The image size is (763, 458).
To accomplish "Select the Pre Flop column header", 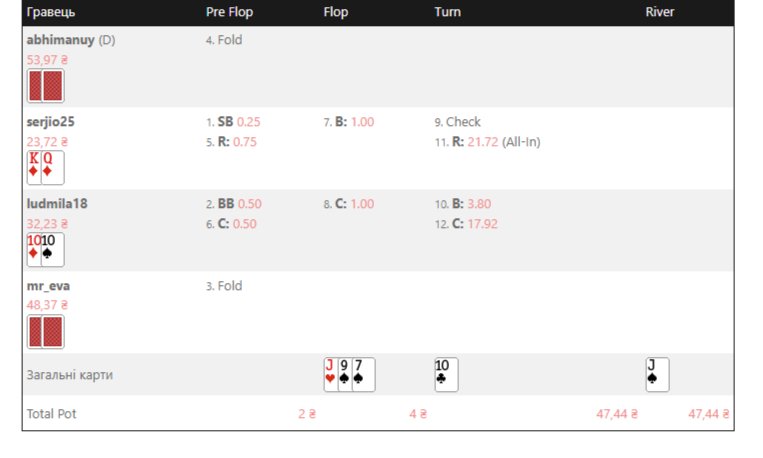I will click(229, 12).
